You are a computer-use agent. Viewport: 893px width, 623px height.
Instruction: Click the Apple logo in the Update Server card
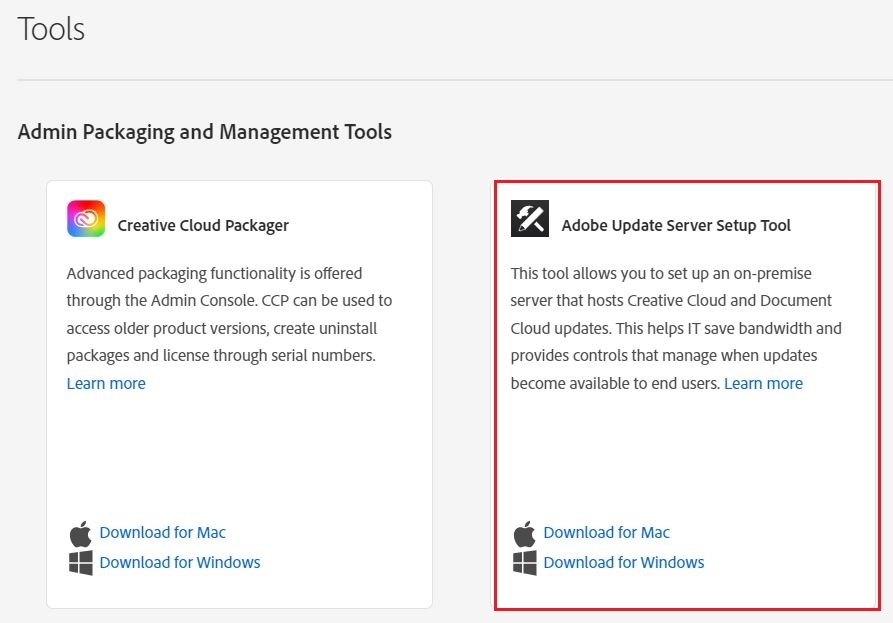point(524,533)
